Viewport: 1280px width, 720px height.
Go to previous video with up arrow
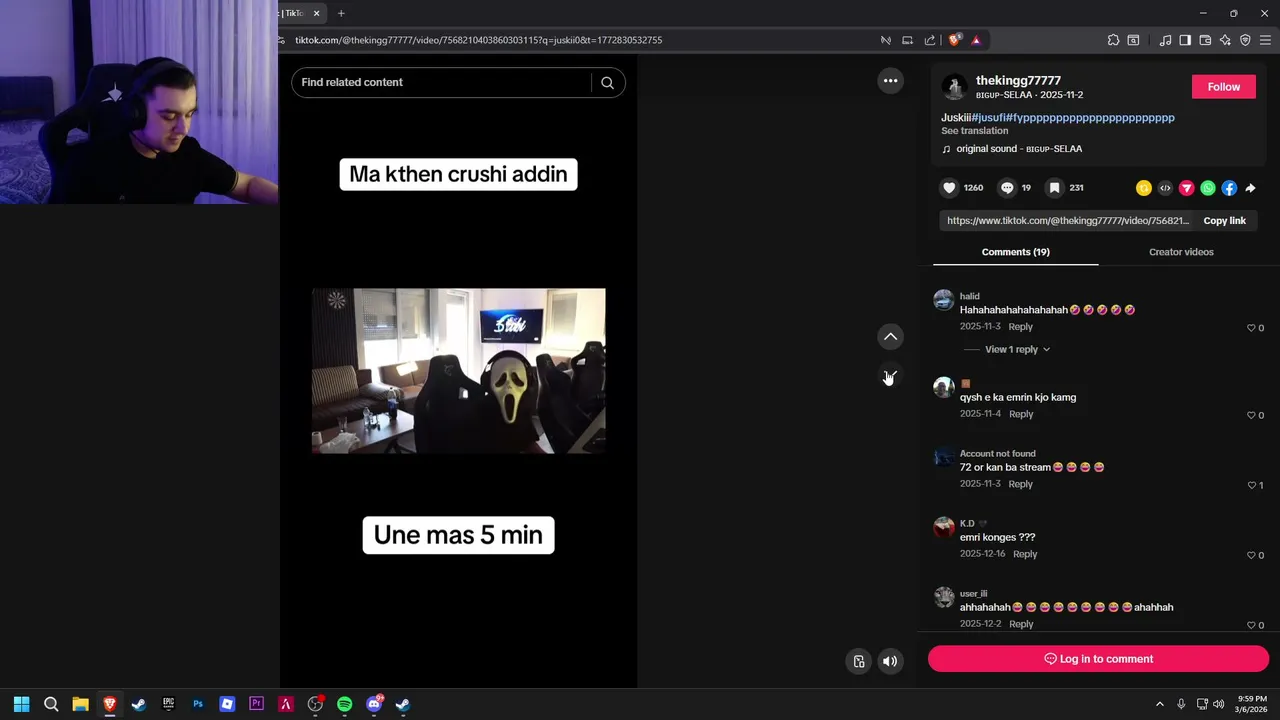pos(890,337)
